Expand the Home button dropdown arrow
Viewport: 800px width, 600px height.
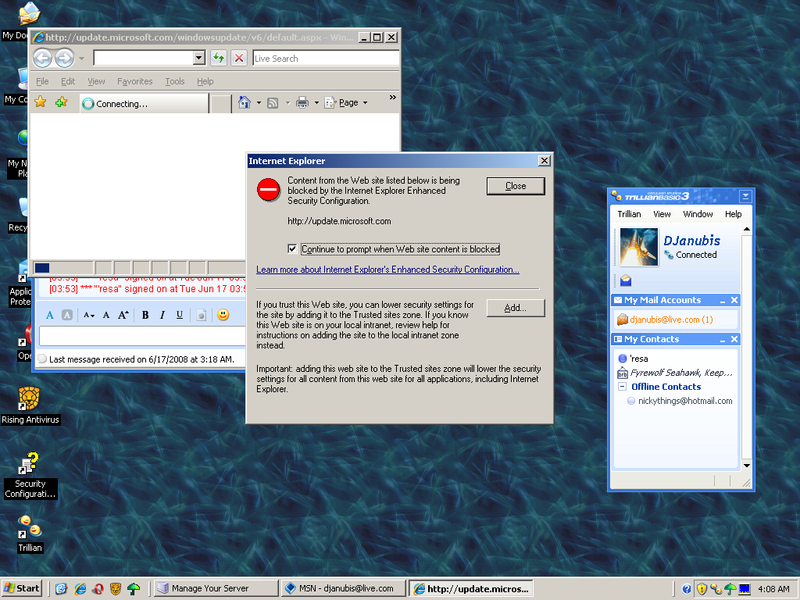[259, 103]
